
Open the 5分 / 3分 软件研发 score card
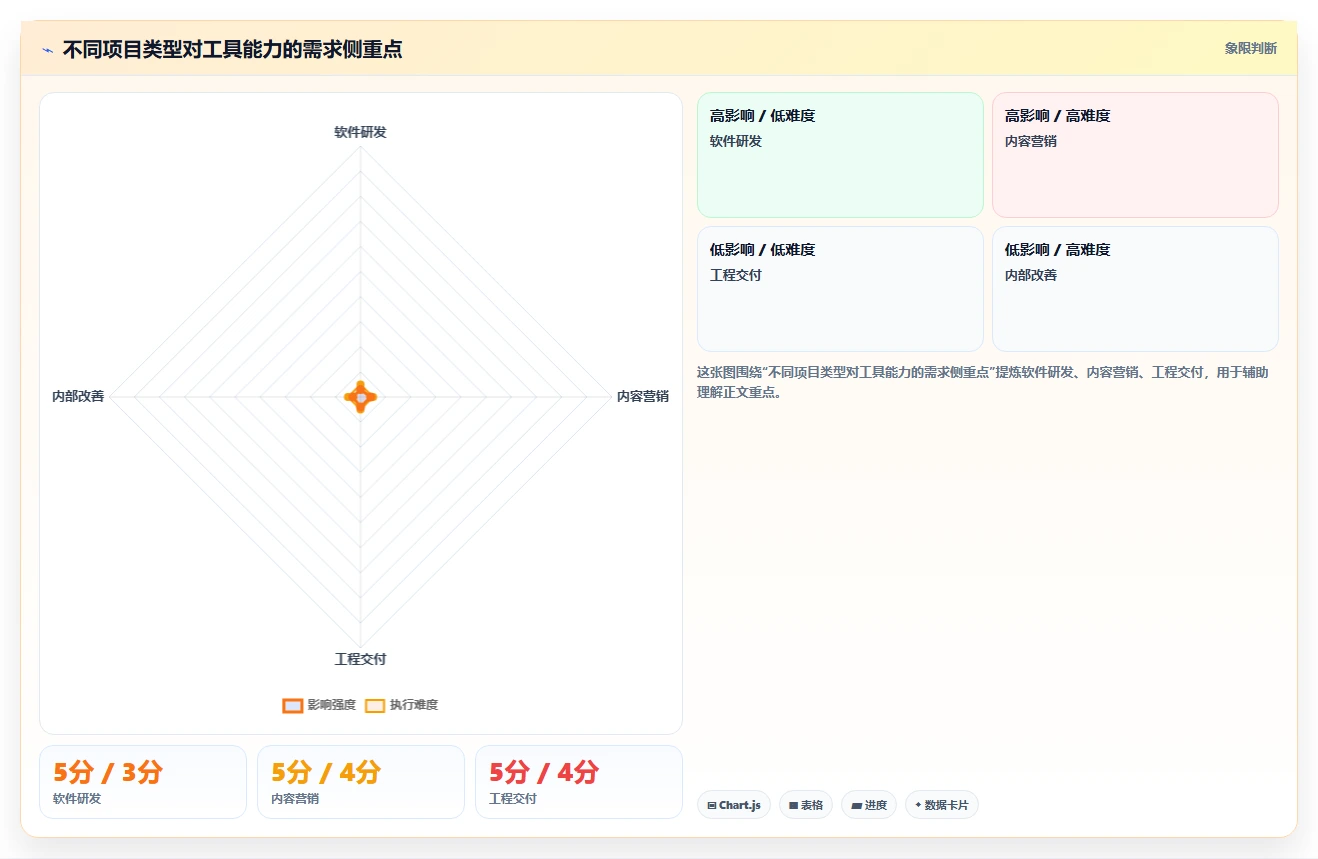[143, 782]
